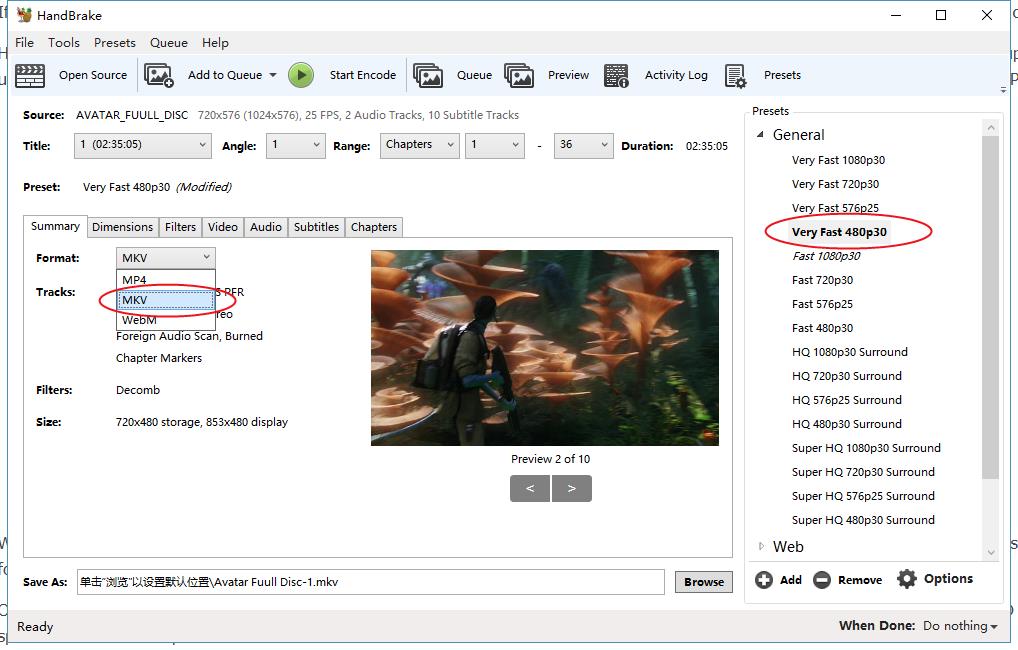Select the Very Fast 480p30 preset
Screen dimensions: 1018x650
pyautogui.click(x=839, y=232)
